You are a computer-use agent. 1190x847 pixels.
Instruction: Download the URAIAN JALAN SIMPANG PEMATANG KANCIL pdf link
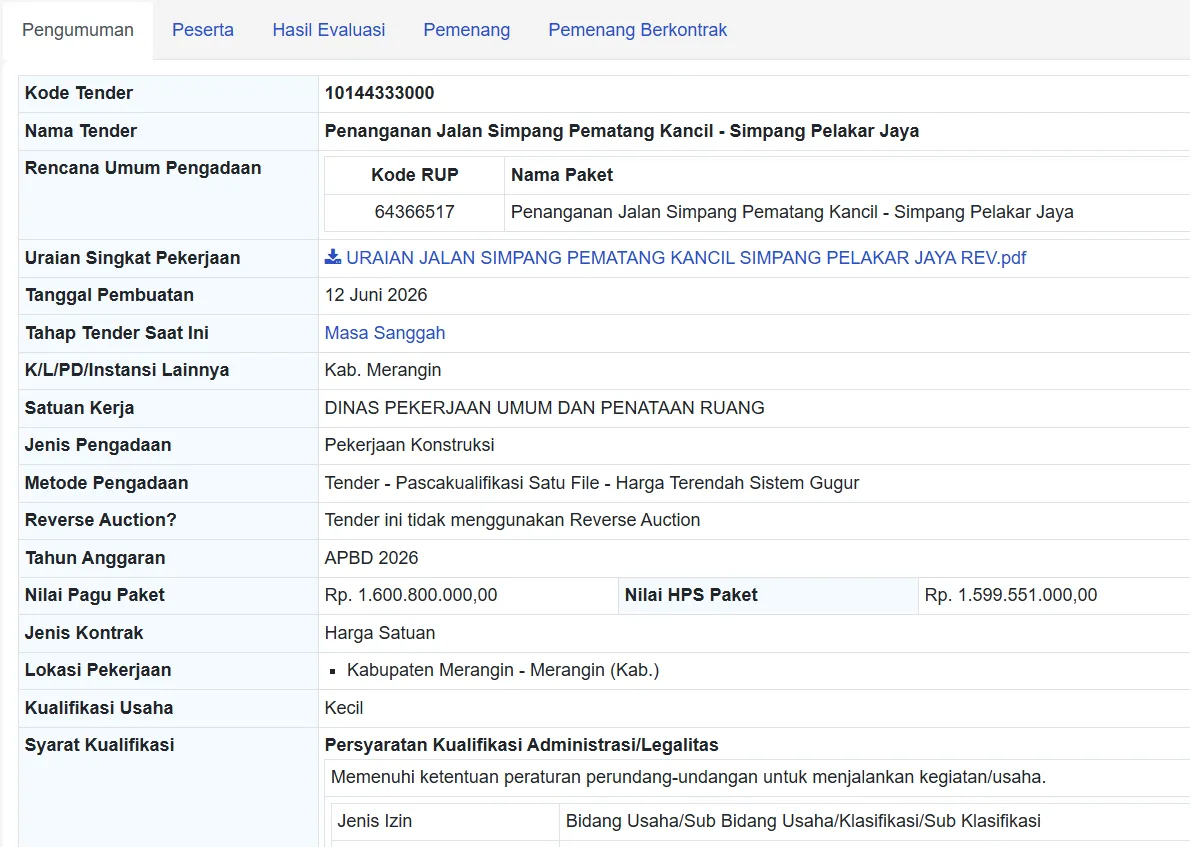[x=685, y=258]
